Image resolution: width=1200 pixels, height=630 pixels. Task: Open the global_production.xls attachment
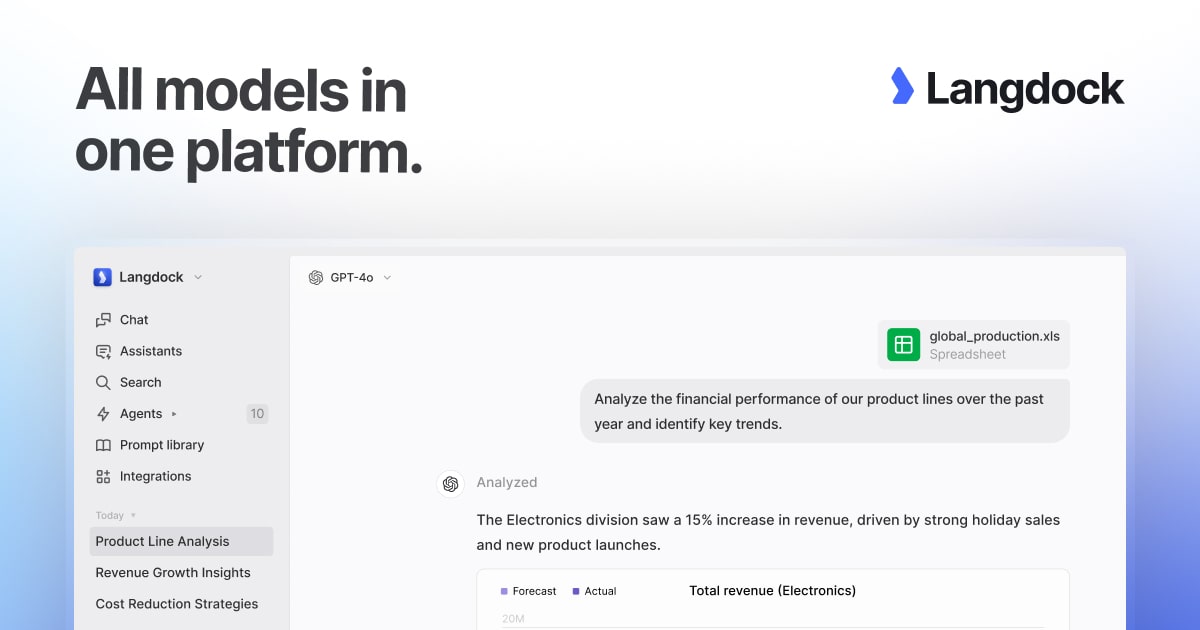974,345
